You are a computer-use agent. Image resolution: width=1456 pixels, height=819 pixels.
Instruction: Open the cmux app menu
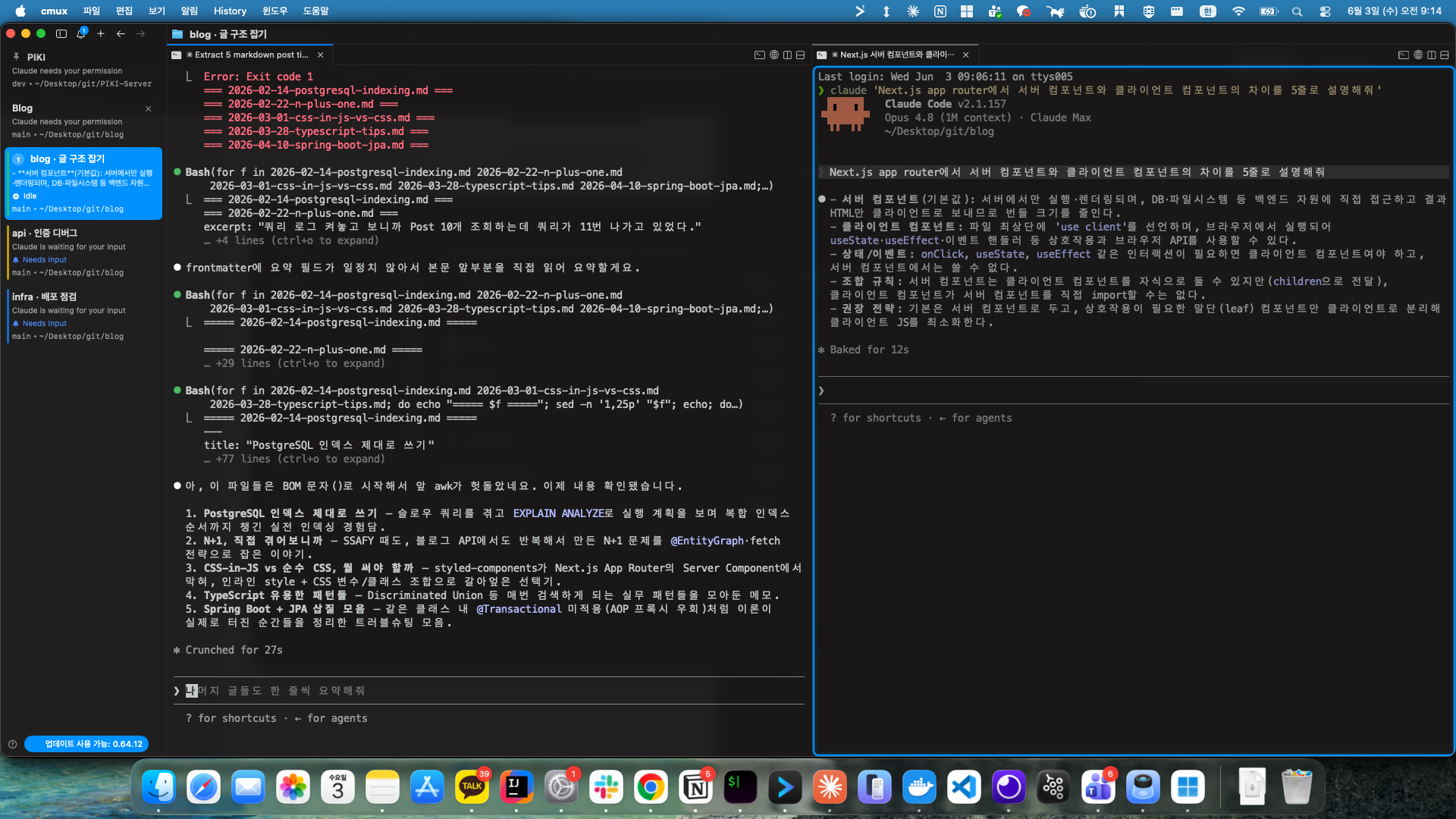pyautogui.click(x=54, y=11)
